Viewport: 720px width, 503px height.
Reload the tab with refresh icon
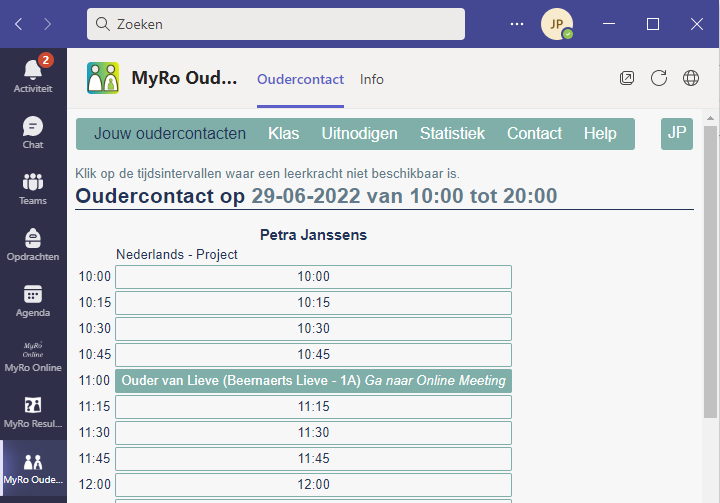(659, 78)
